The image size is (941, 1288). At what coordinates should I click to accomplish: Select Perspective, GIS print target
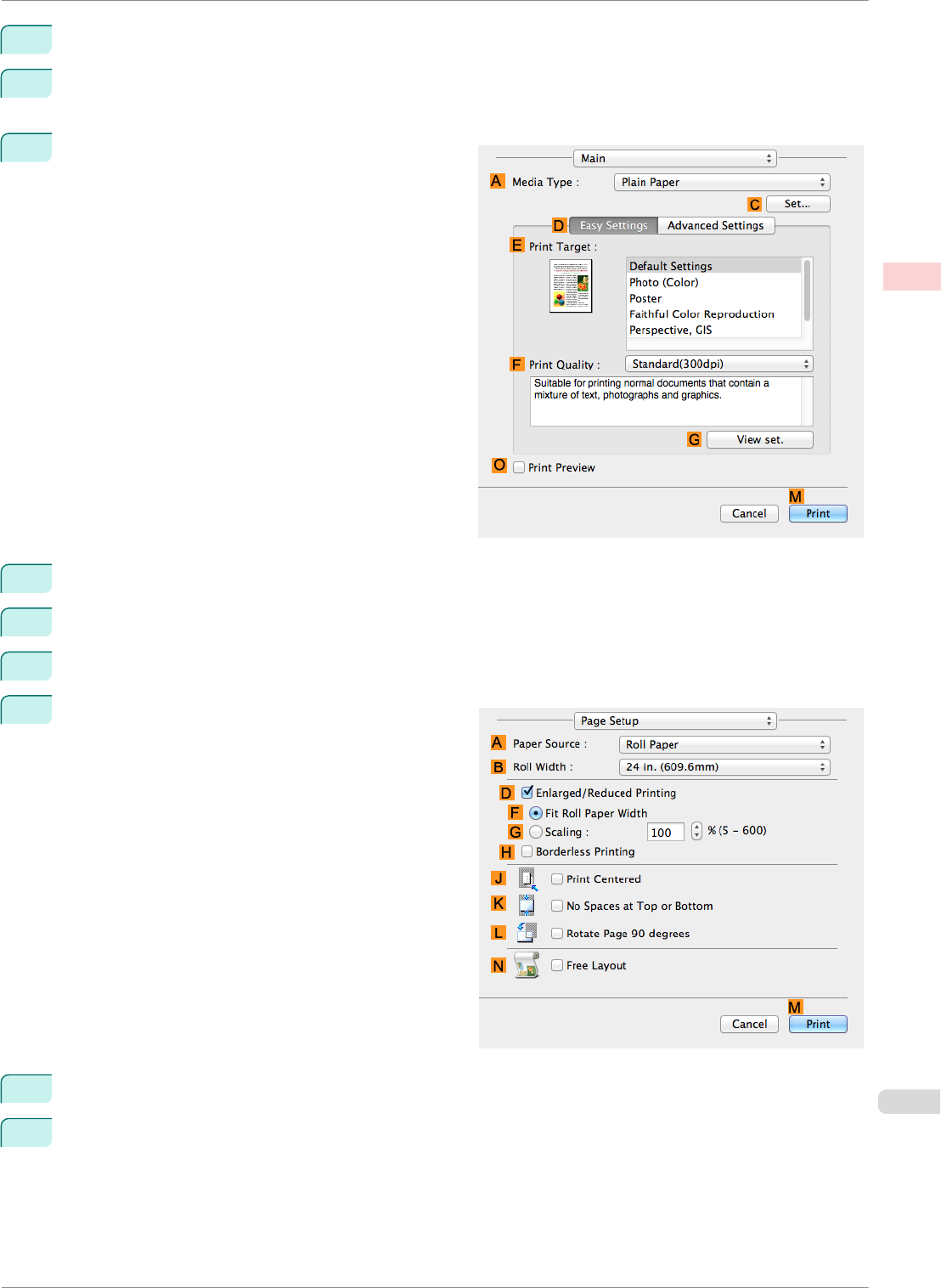pos(713,330)
